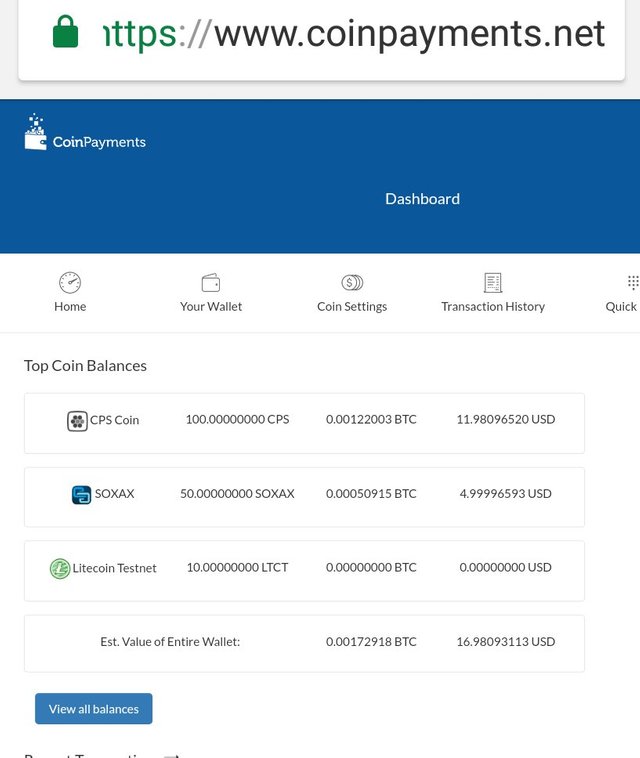
Task: Click the 0.00050915 BTC value
Action: 371,494
